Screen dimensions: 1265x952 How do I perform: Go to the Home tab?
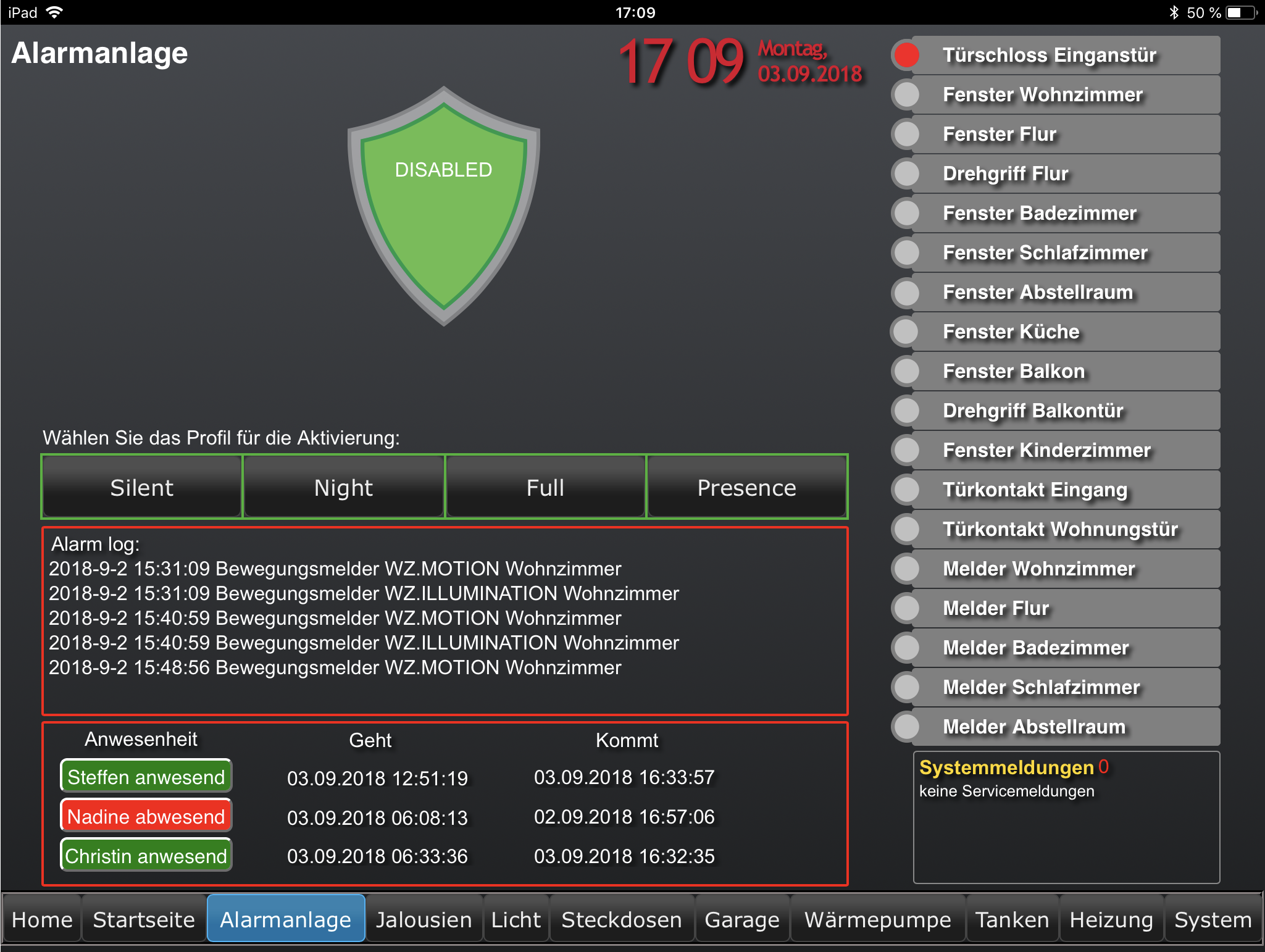point(42,919)
